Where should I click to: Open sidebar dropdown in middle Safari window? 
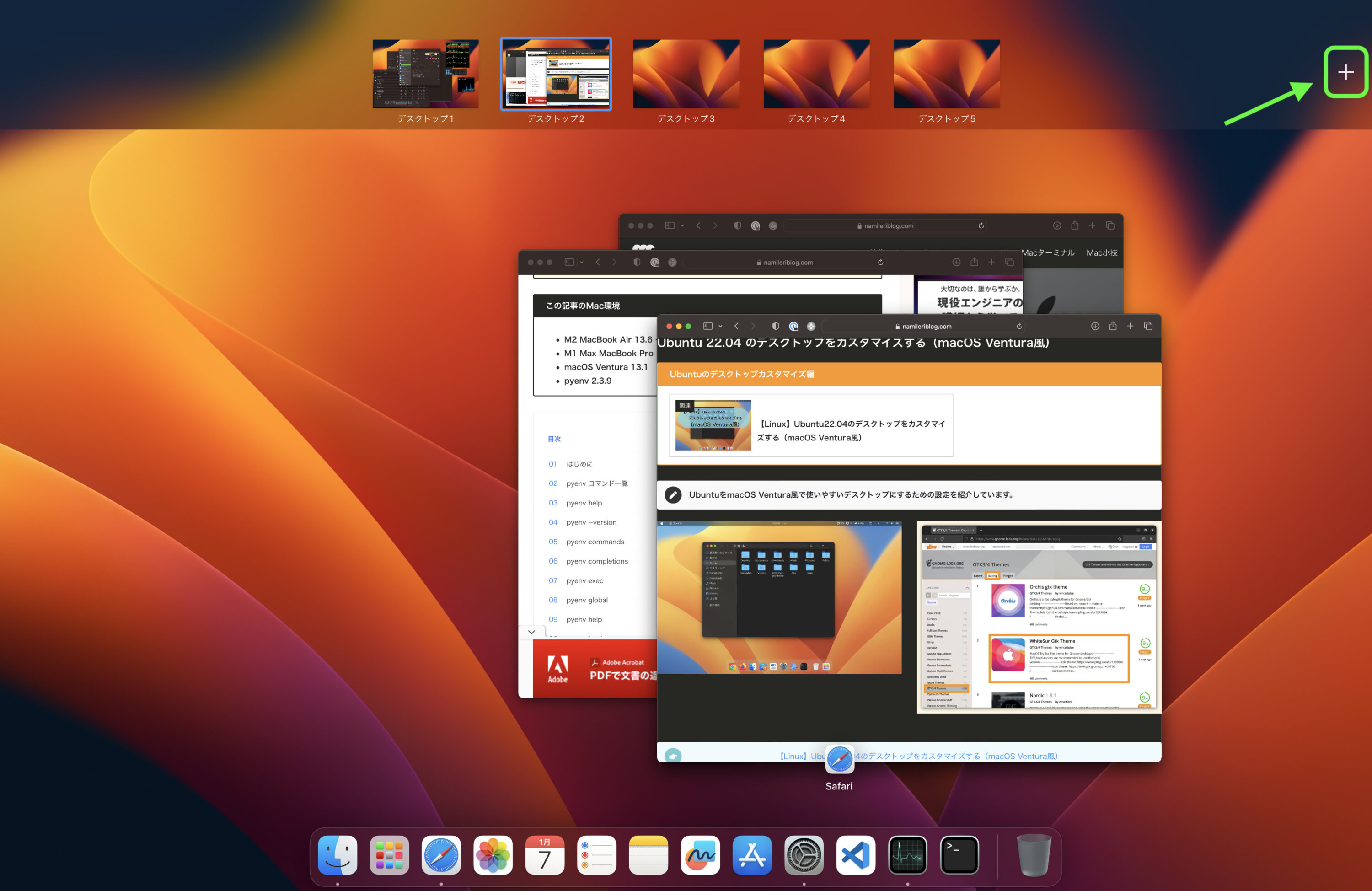coord(582,263)
